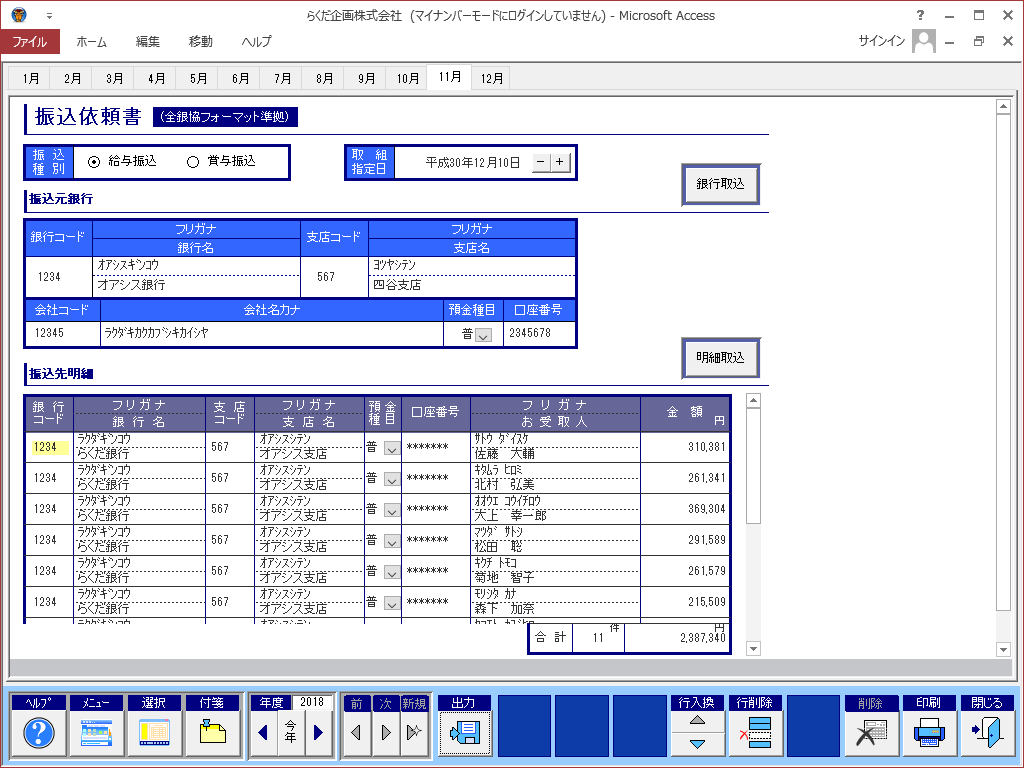
Task: Increase 取組指定日 with plus button
Action: click(x=560, y=162)
